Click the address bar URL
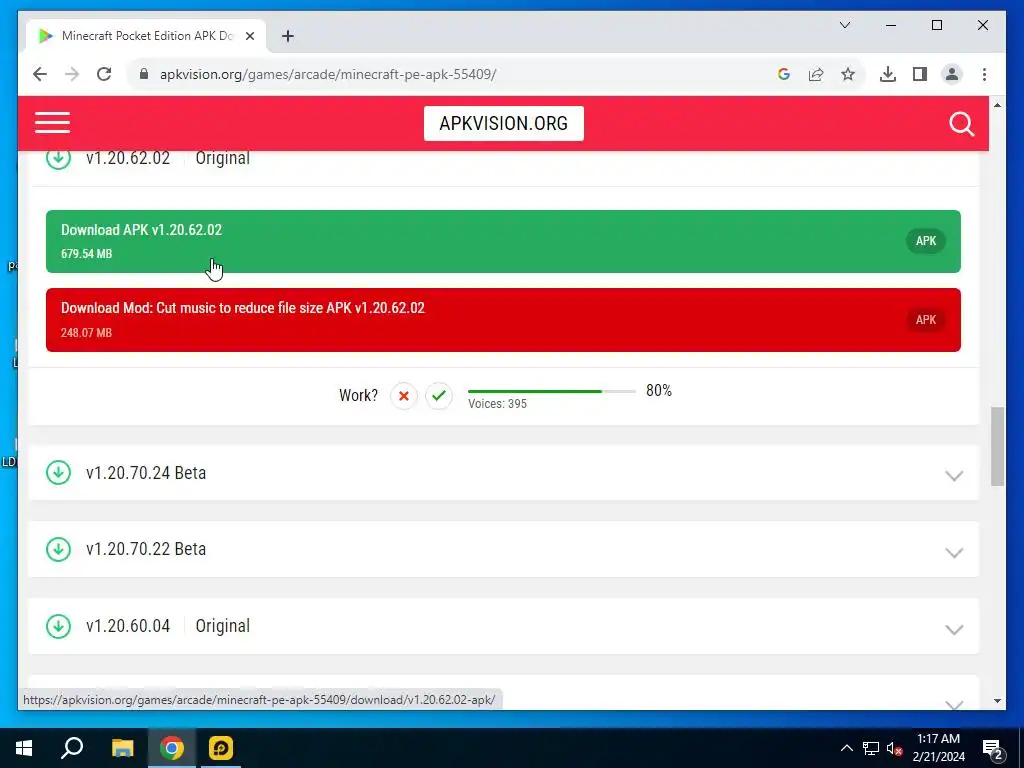This screenshot has height=768, width=1024. click(328, 74)
